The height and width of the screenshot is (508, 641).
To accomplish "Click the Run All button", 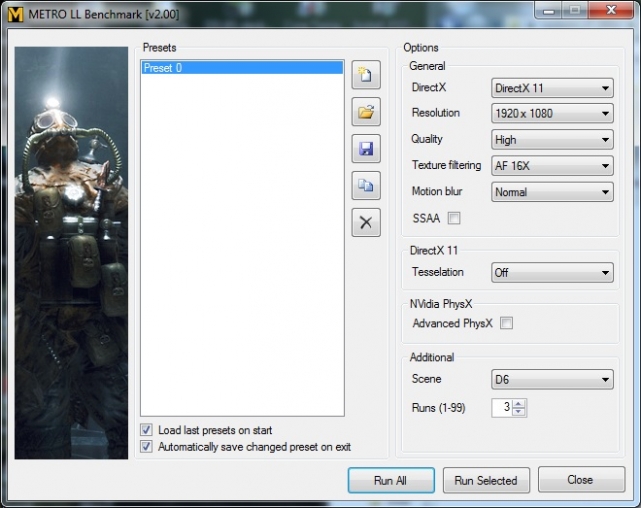I will (391, 480).
